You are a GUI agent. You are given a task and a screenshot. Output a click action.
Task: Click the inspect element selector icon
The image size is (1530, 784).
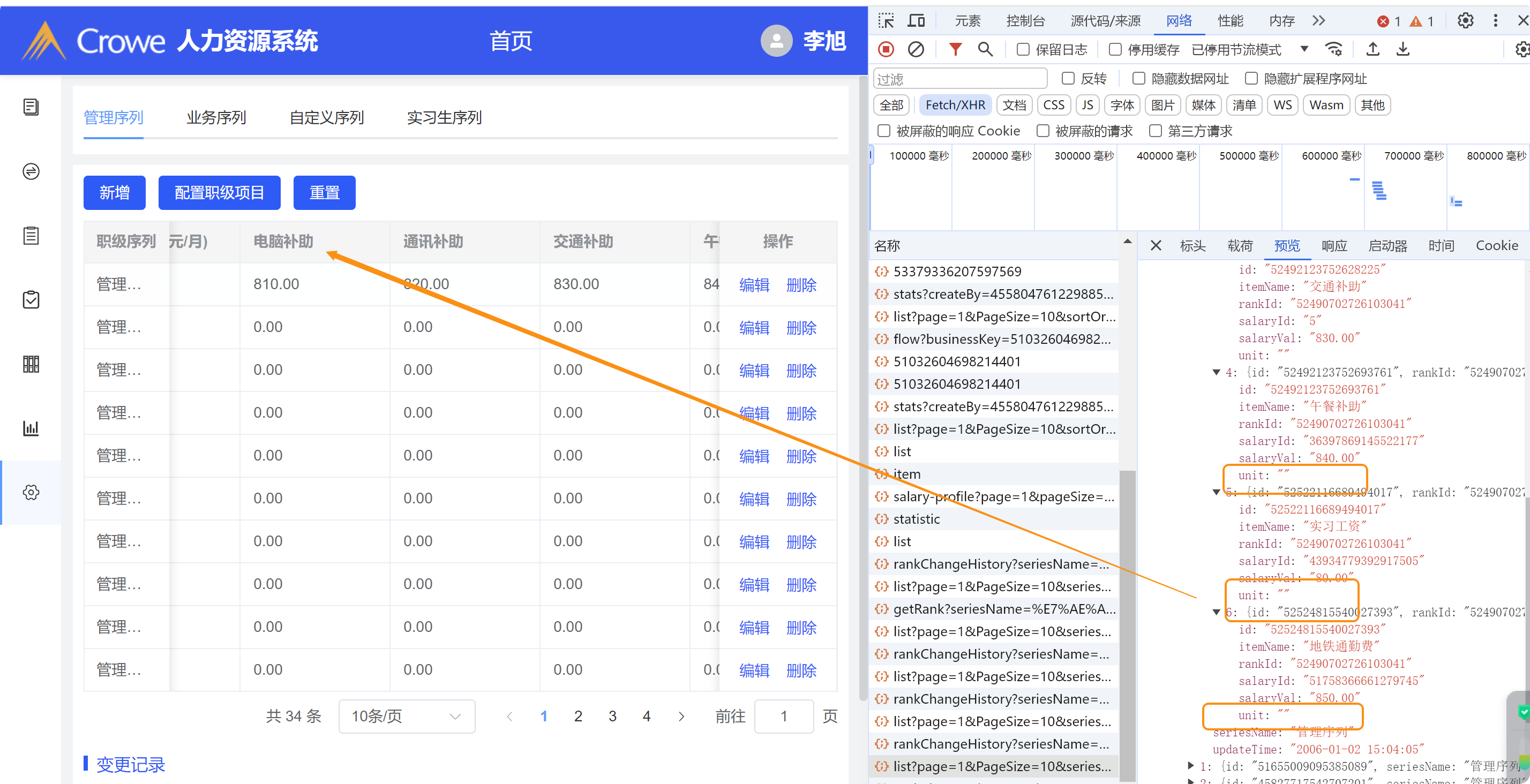886,21
